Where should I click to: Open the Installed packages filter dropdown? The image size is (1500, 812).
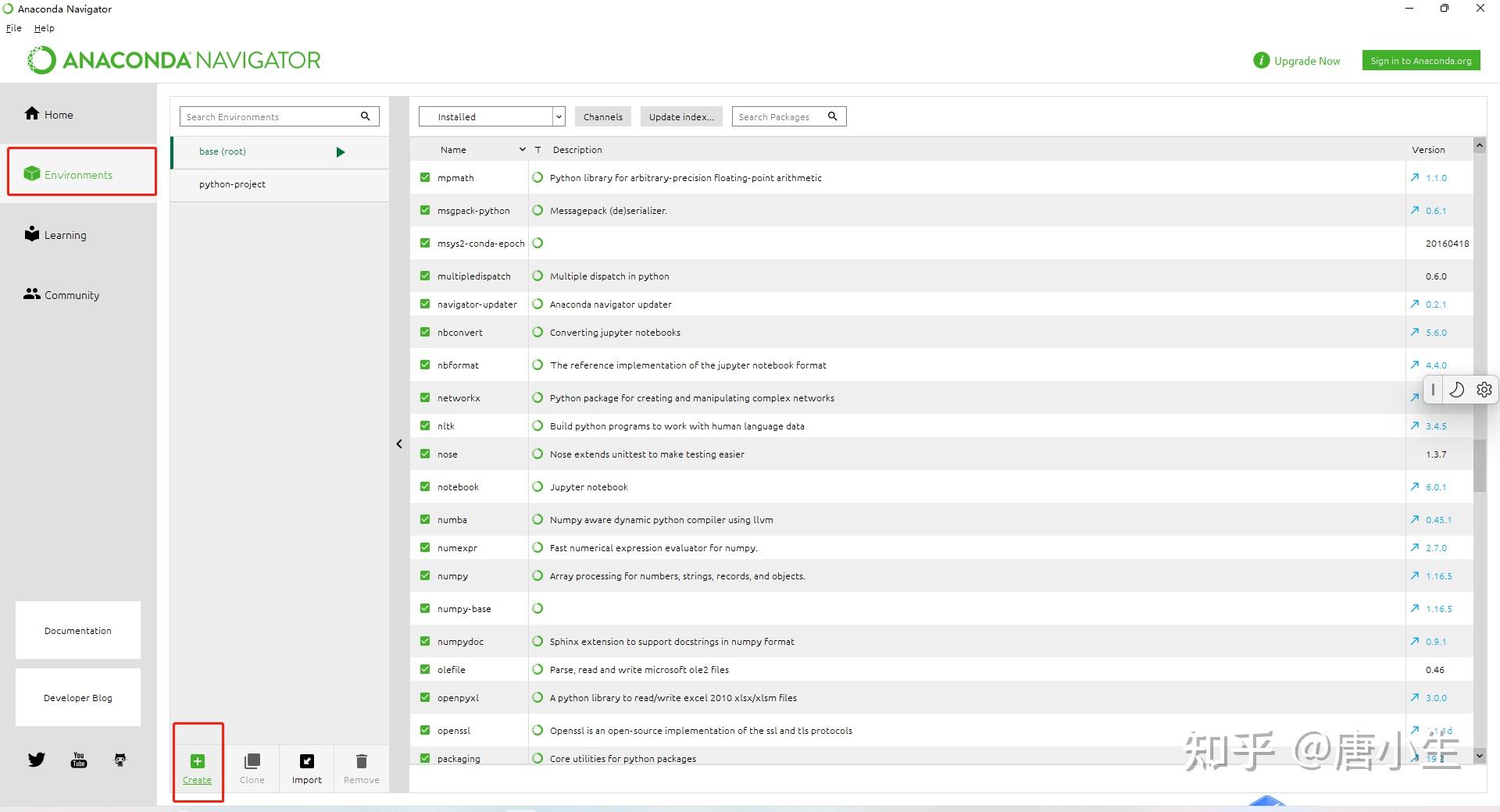click(x=491, y=116)
